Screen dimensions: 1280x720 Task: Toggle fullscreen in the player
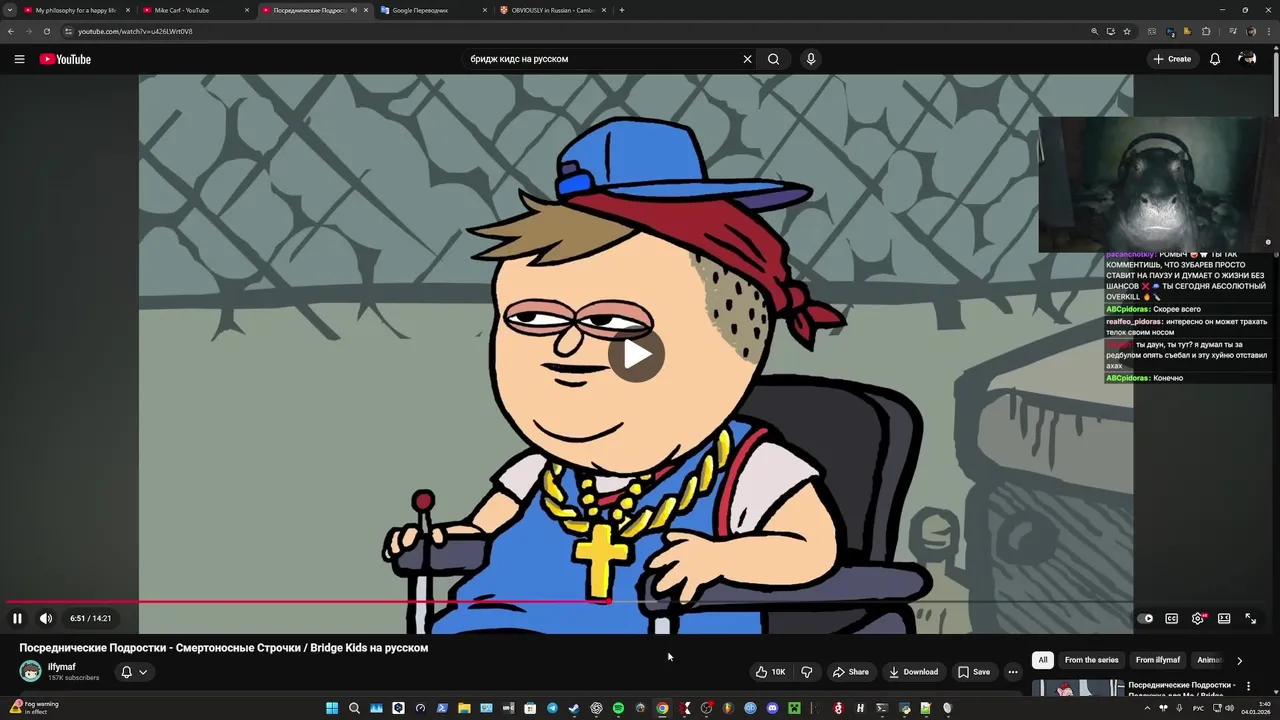pos(1250,618)
